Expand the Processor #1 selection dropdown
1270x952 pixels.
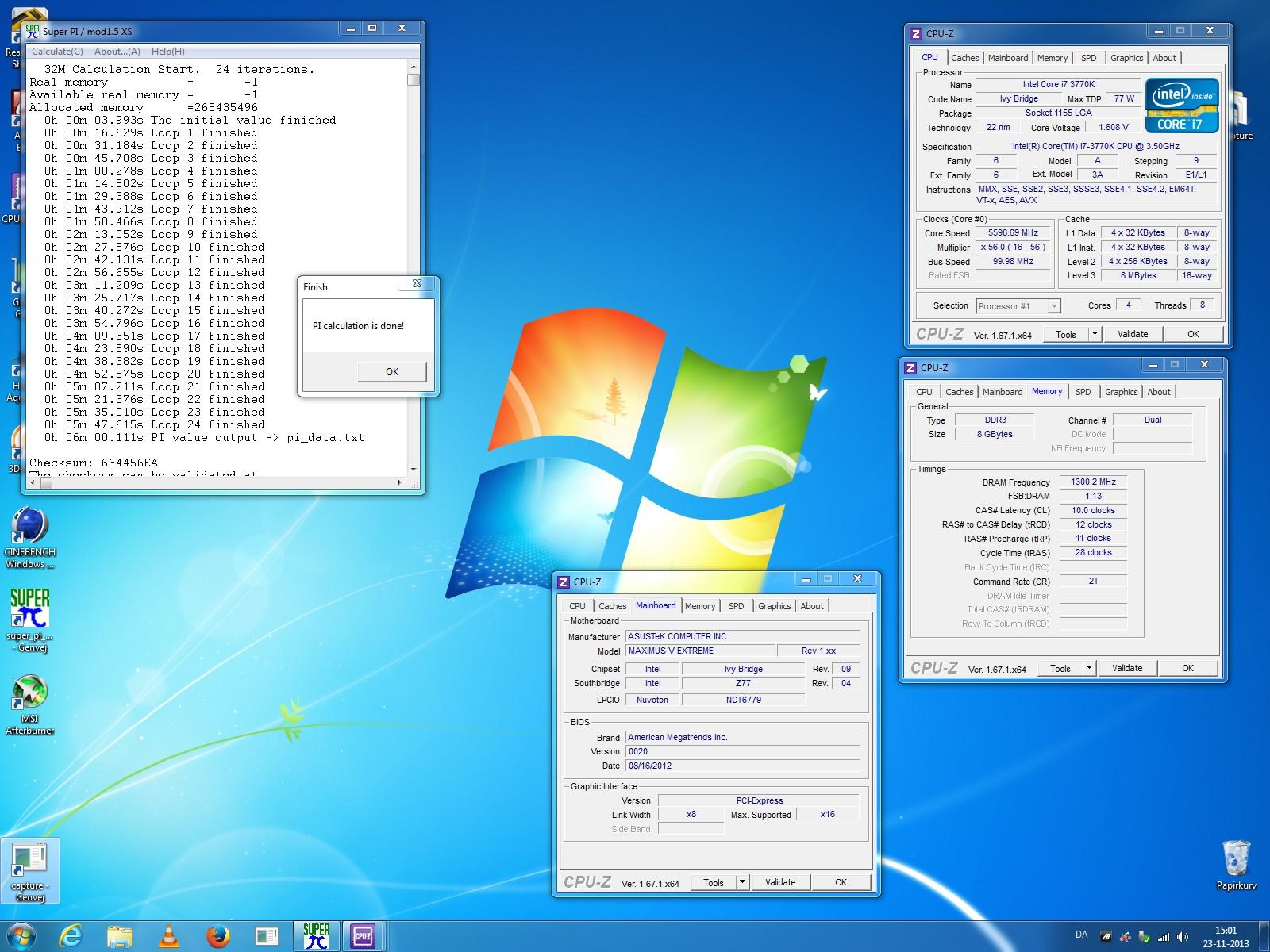(1053, 306)
